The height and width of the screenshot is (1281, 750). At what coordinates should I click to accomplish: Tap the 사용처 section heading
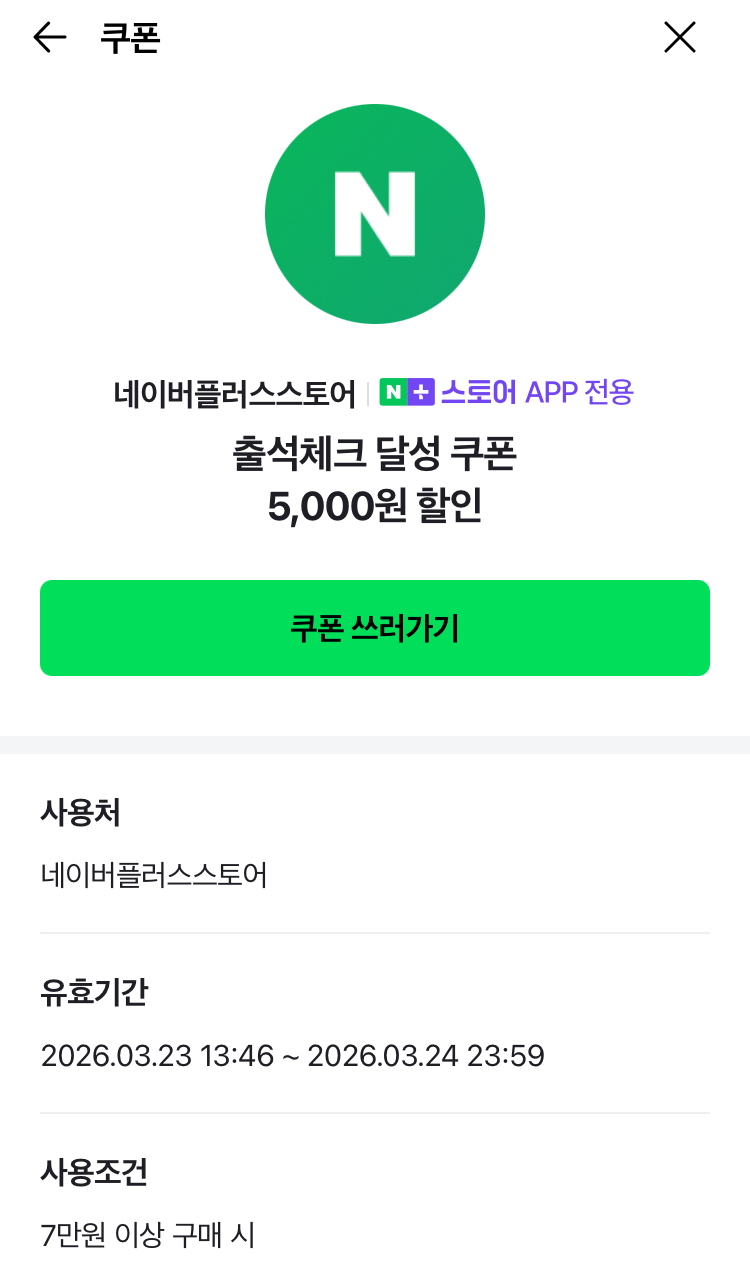point(80,814)
